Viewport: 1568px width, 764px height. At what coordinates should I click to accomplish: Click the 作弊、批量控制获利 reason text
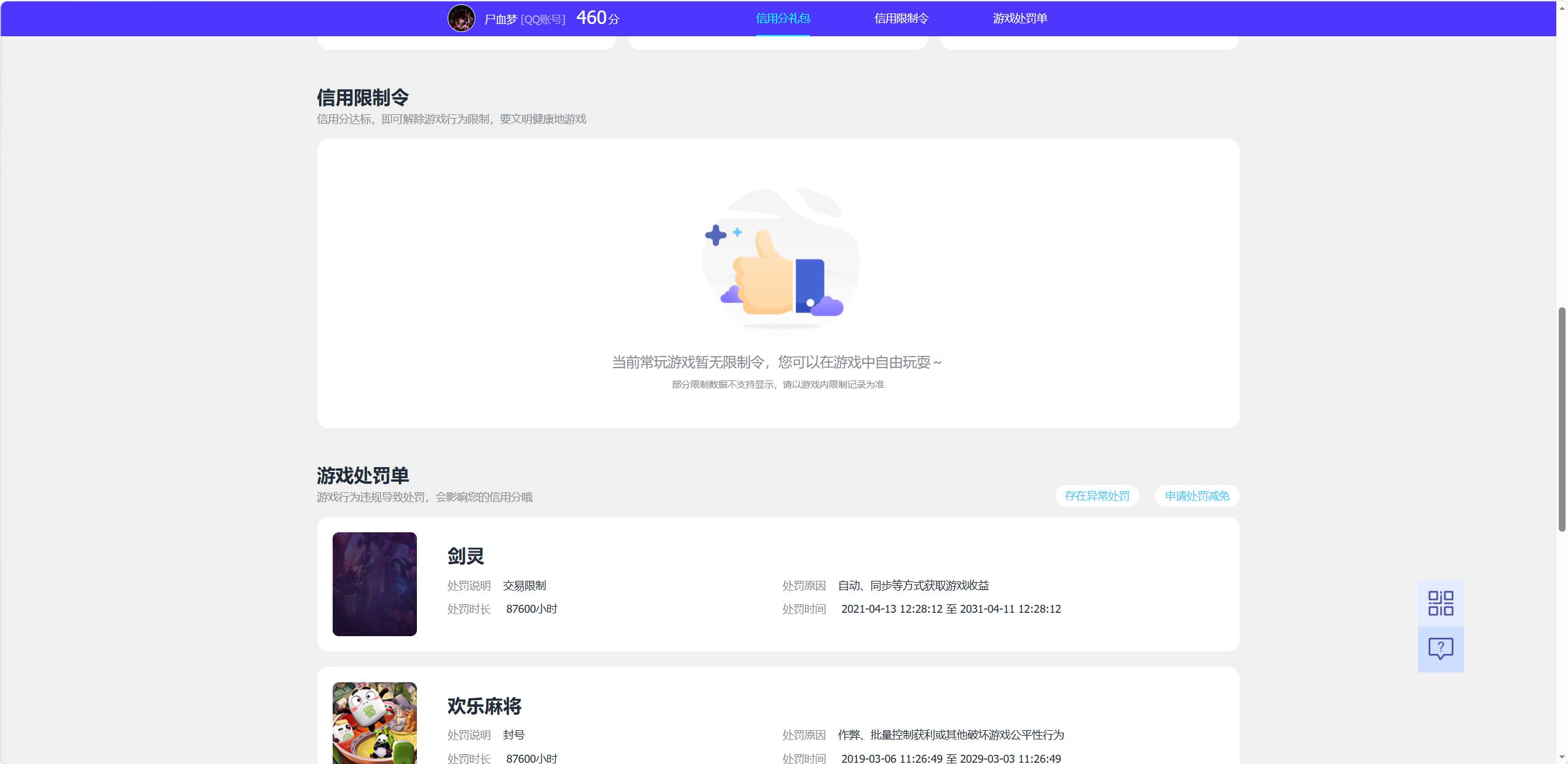pos(951,735)
